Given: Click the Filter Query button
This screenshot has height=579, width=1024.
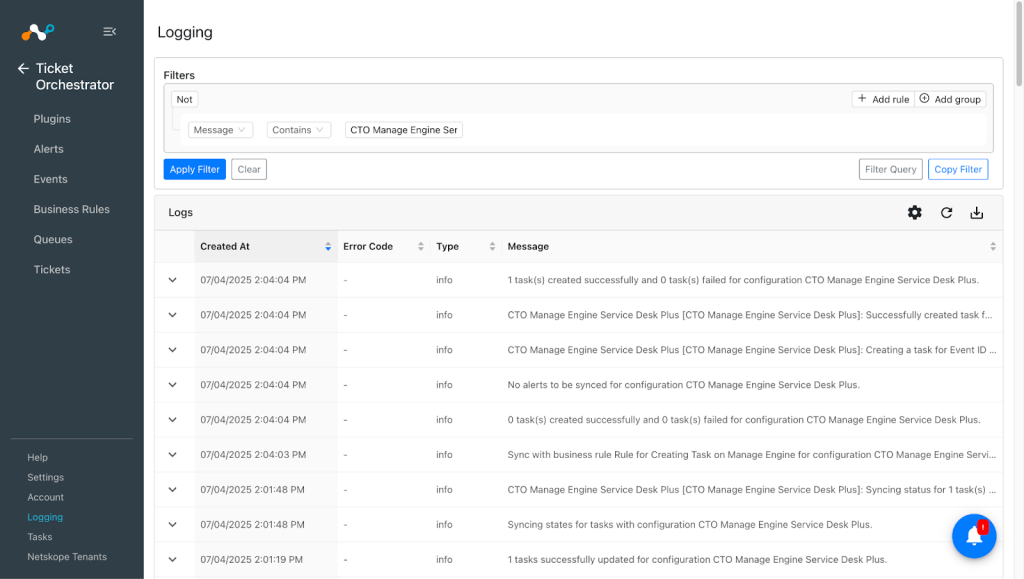Looking at the screenshot, I should pos(891,169).
